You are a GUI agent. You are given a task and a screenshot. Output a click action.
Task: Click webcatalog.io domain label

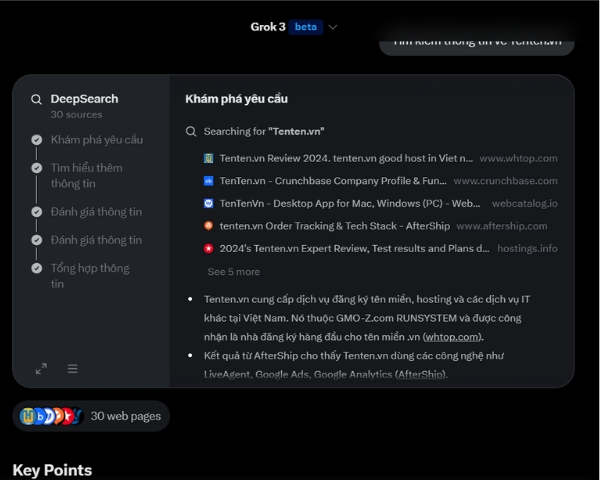click(525, 204)
